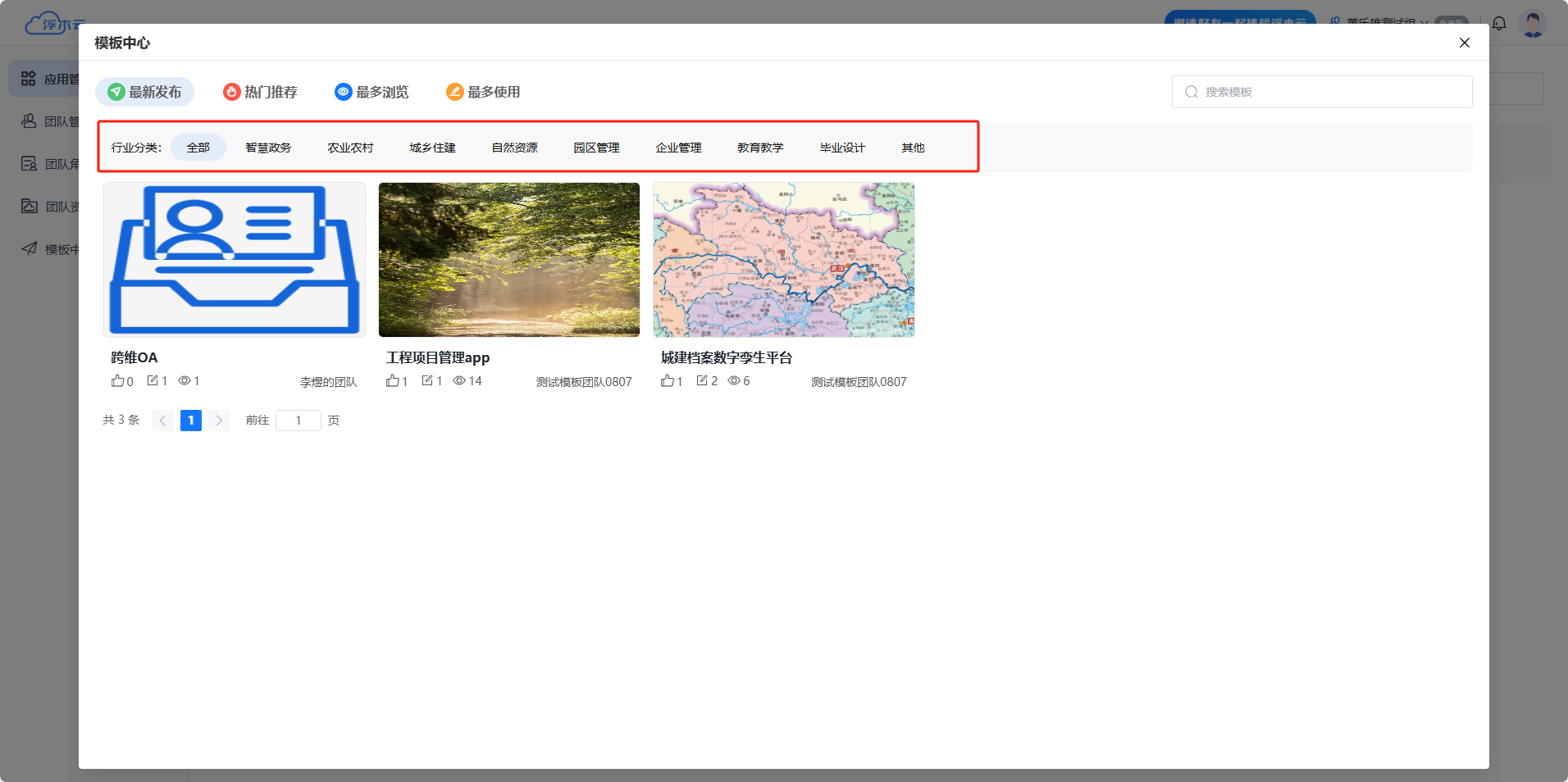The image size is (1568, 782).
Task: Click the eye views icon under 城建档案数字孪生平台
Action: tap(734, 381)
